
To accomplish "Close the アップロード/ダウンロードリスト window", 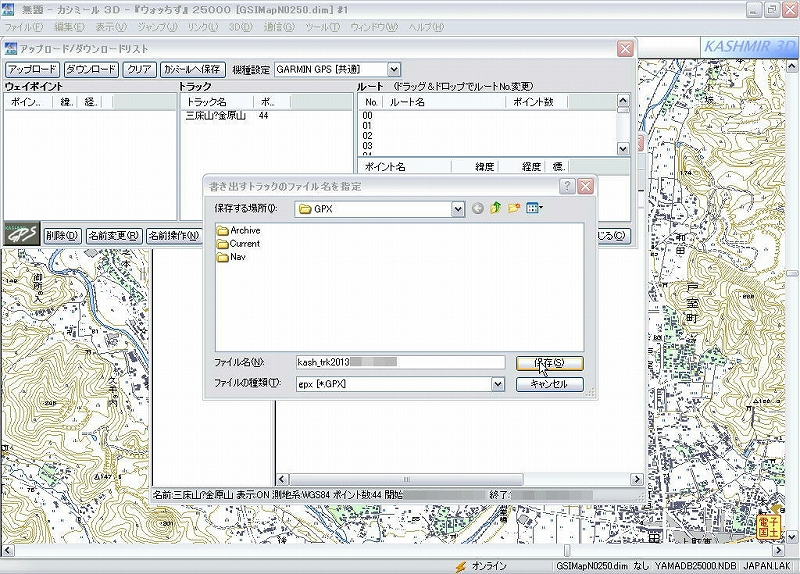I will [x=625, y=49].
